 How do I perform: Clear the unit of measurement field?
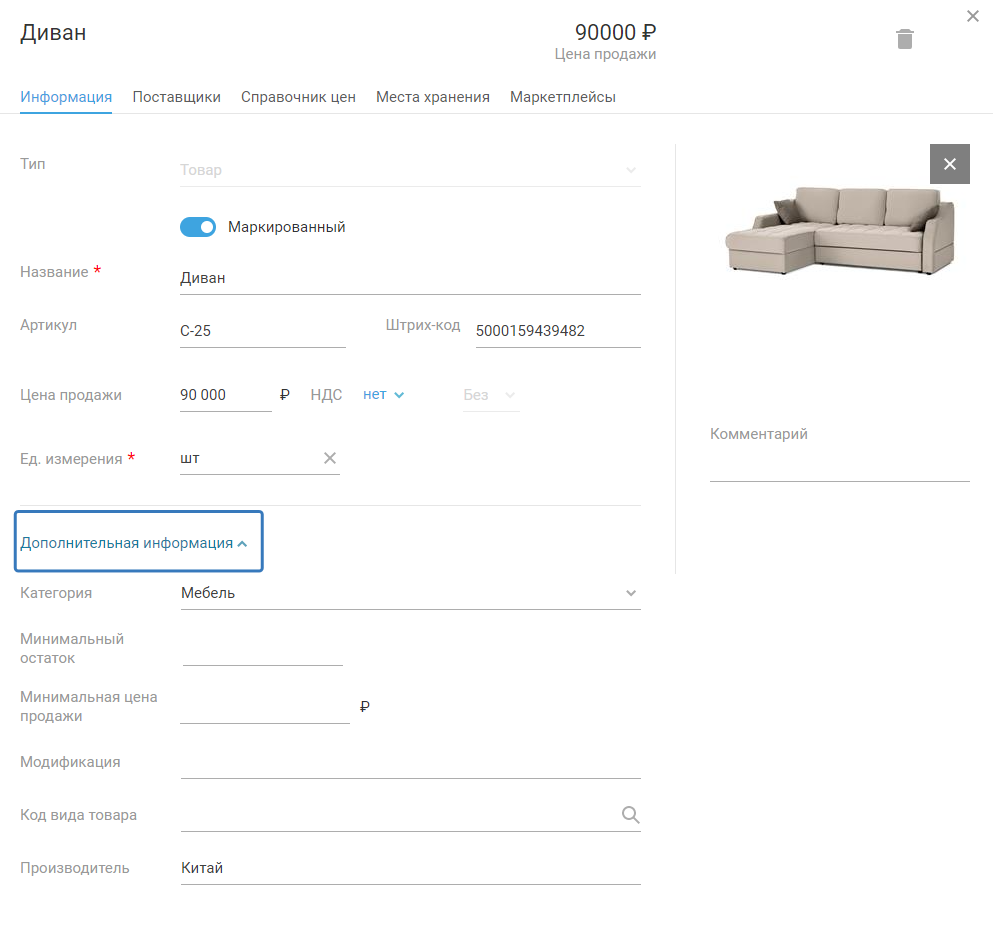(330, 458)
